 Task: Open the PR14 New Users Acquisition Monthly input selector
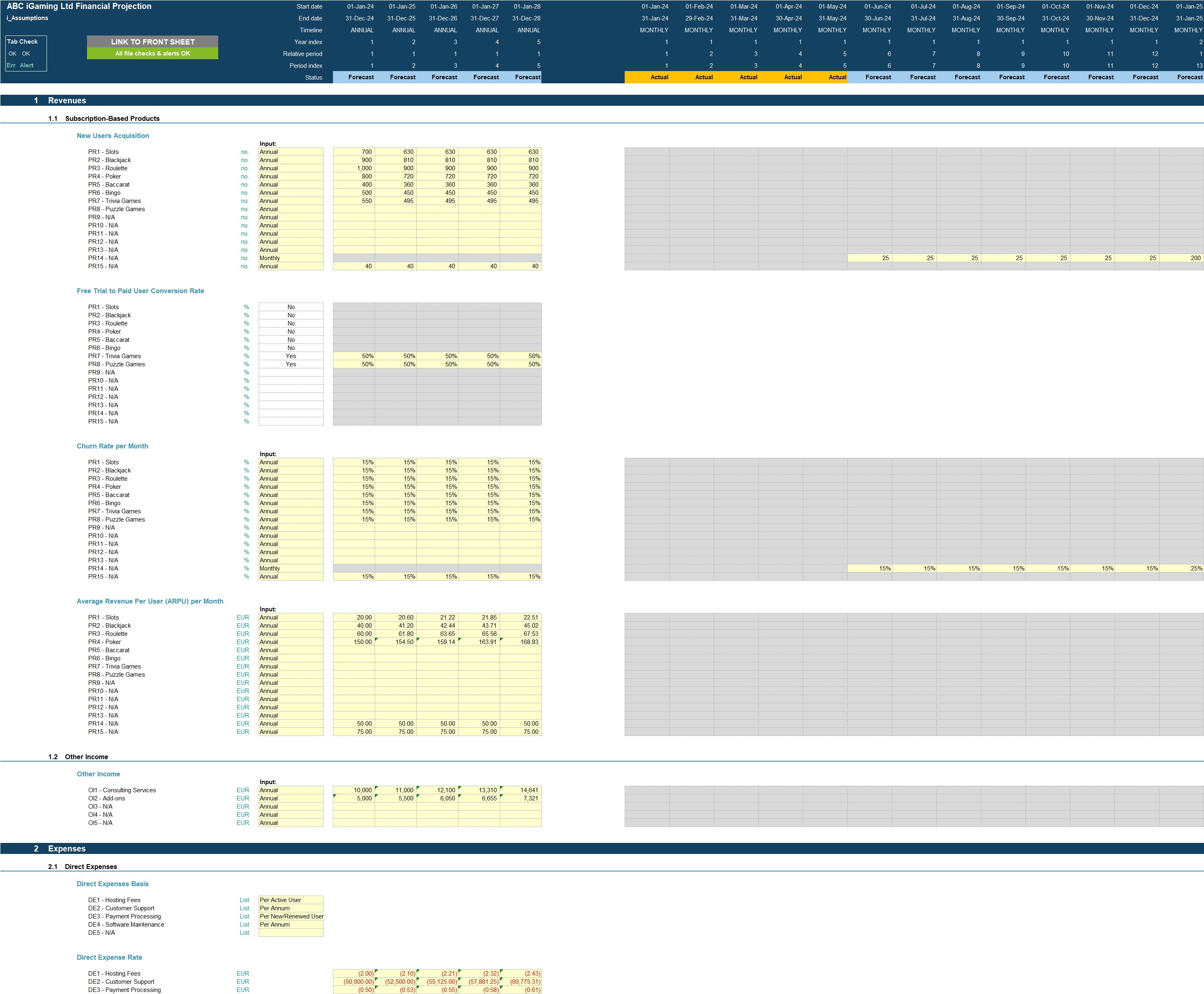290,258
